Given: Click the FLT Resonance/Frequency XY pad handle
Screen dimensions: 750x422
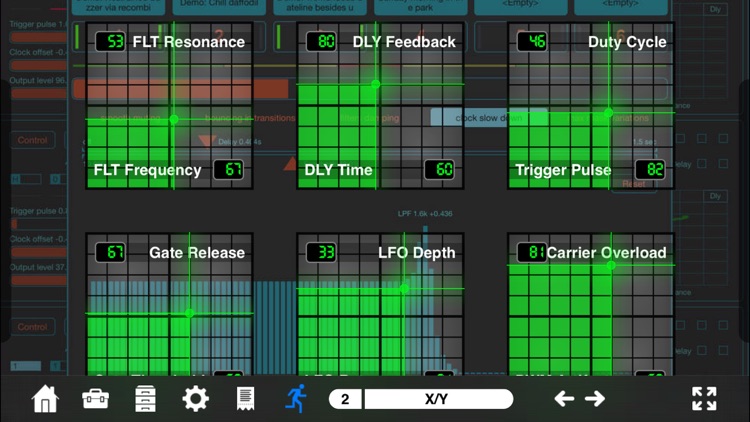Looking at the screenshot, I should 174,119.
